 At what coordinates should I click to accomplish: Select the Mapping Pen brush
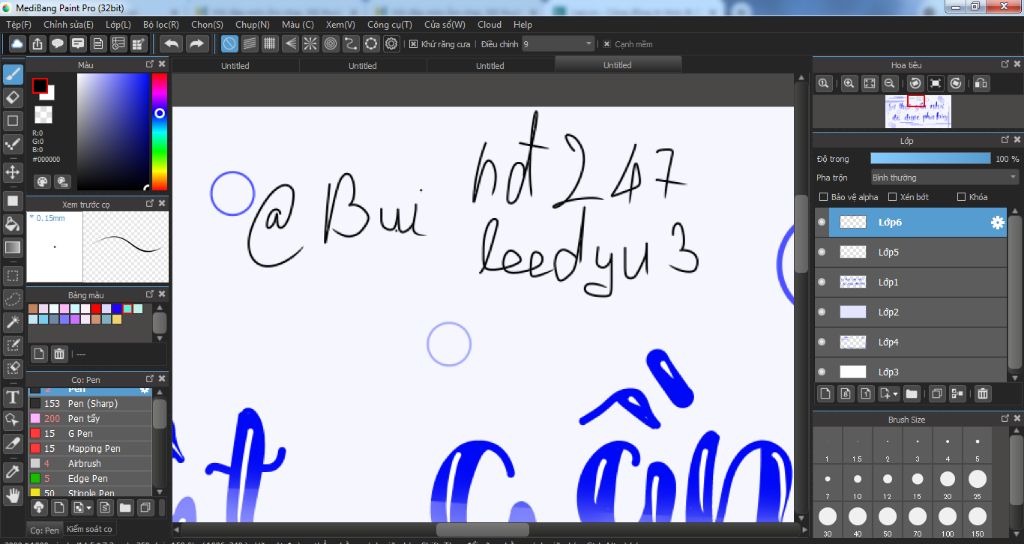(x=90, y=449)
